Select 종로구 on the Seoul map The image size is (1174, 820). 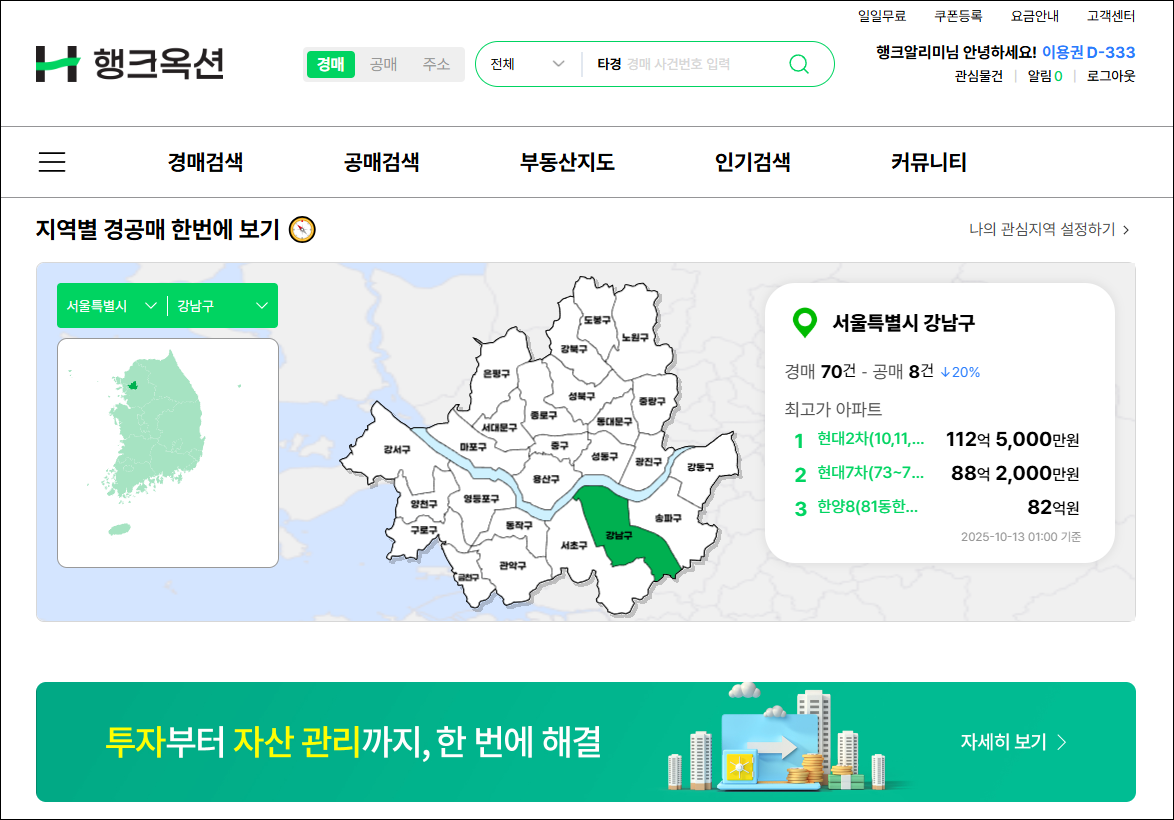(x=544, y=414)
